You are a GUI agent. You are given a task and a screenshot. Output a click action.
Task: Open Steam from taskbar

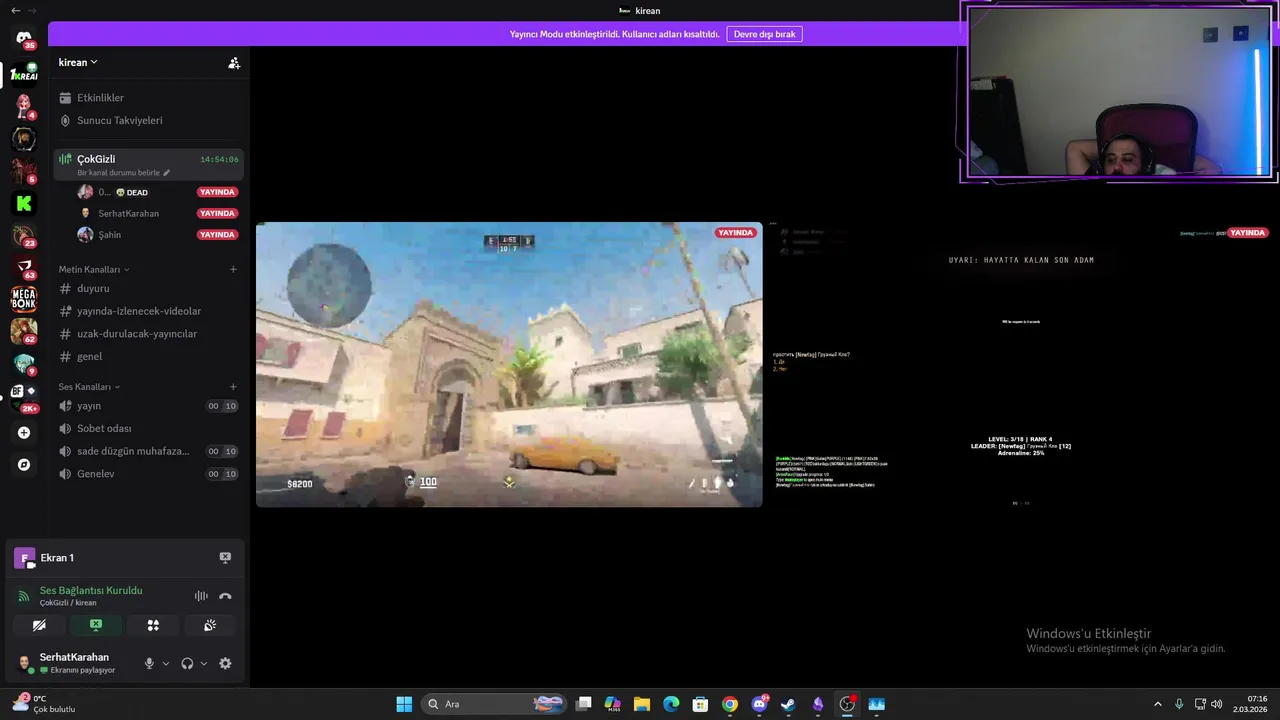[788, 704]
